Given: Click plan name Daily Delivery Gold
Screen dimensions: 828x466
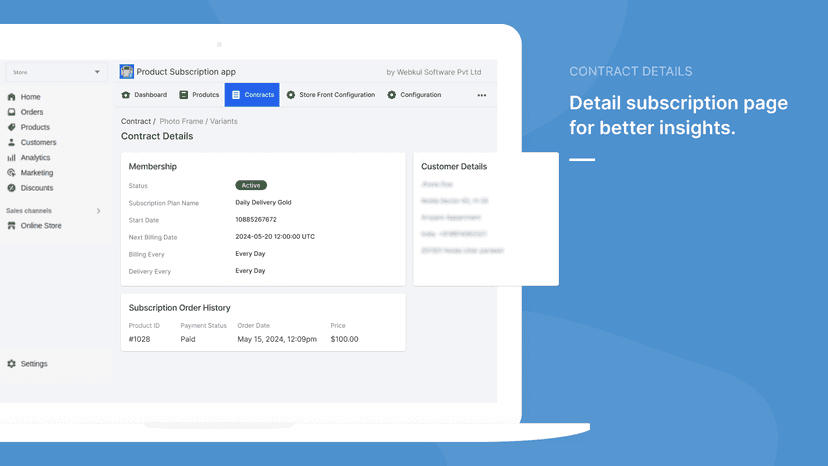Looking at the screenshot, I should coord(264,202).
